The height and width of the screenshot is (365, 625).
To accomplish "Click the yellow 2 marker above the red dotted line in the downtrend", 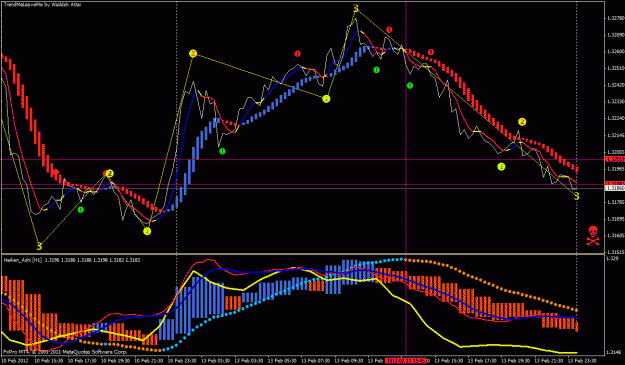I will [522, 122].
